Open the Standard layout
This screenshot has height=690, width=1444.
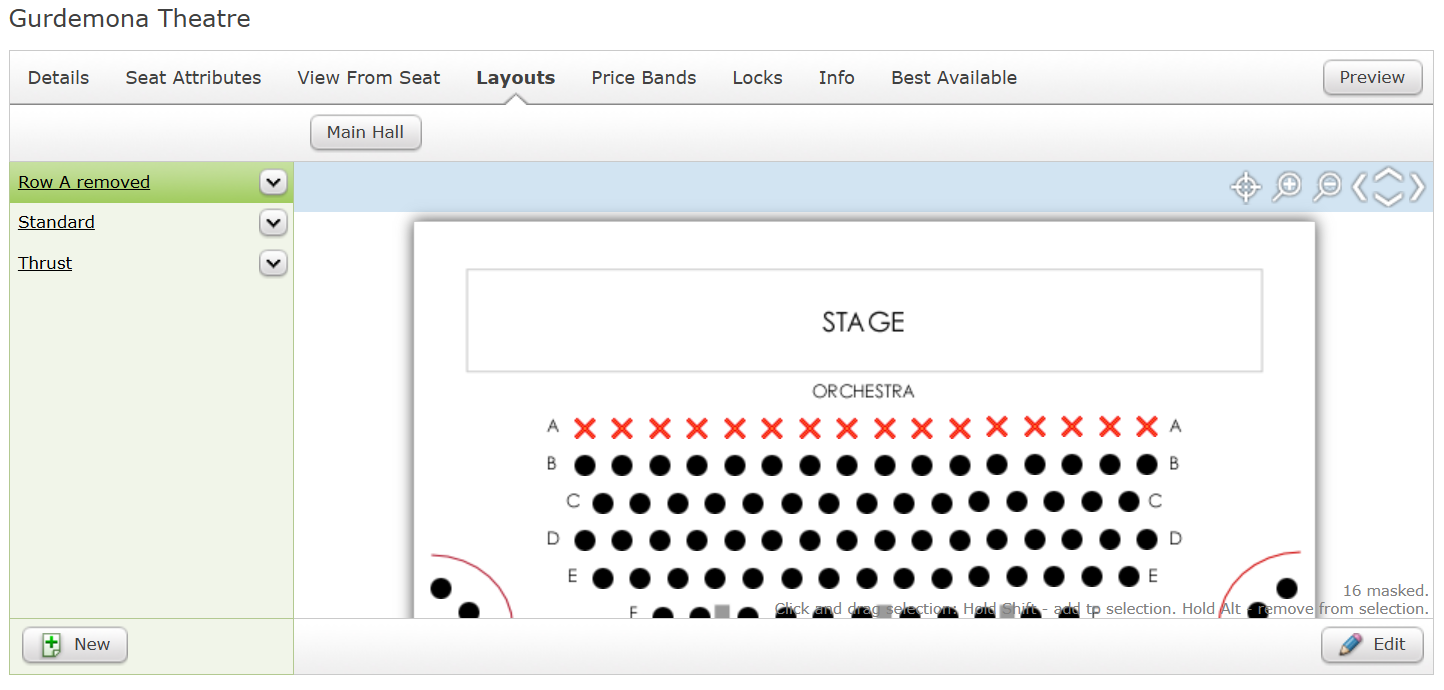(x=56, y=222)
